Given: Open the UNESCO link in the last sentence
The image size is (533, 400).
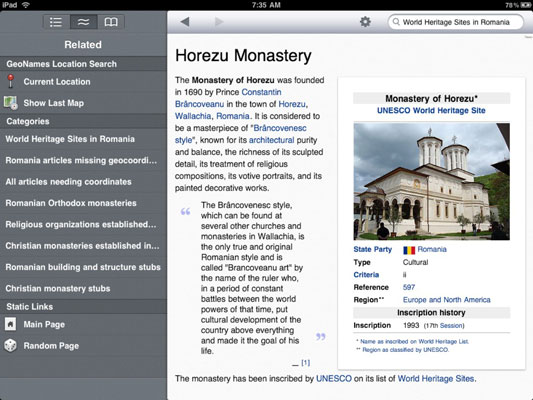Looking at the screenshot, I should (334, 379).
